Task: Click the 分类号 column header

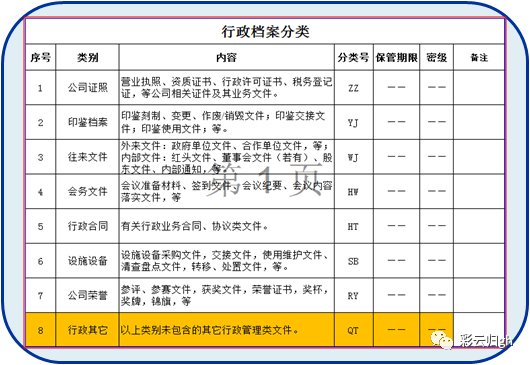Action: click(x=354, y=57)
